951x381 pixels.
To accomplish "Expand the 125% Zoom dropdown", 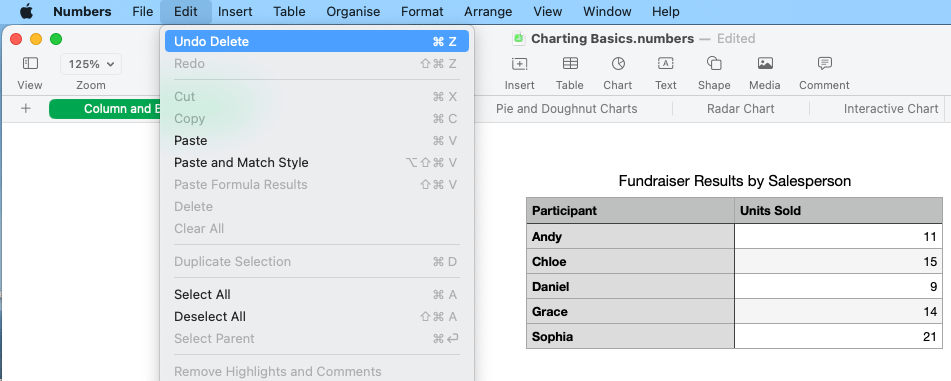I will tap(91, 64).
